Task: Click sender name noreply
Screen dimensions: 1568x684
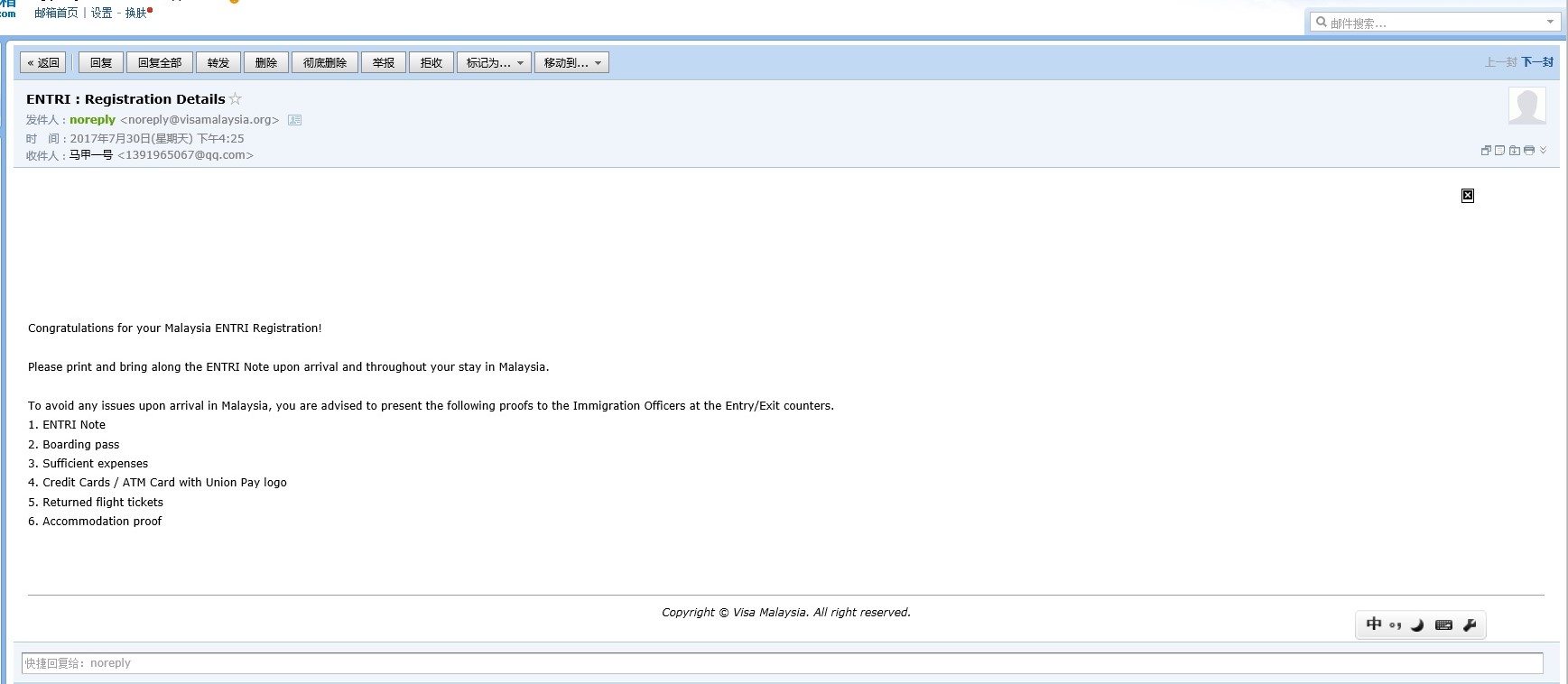Action: click(x=93, y=120)
